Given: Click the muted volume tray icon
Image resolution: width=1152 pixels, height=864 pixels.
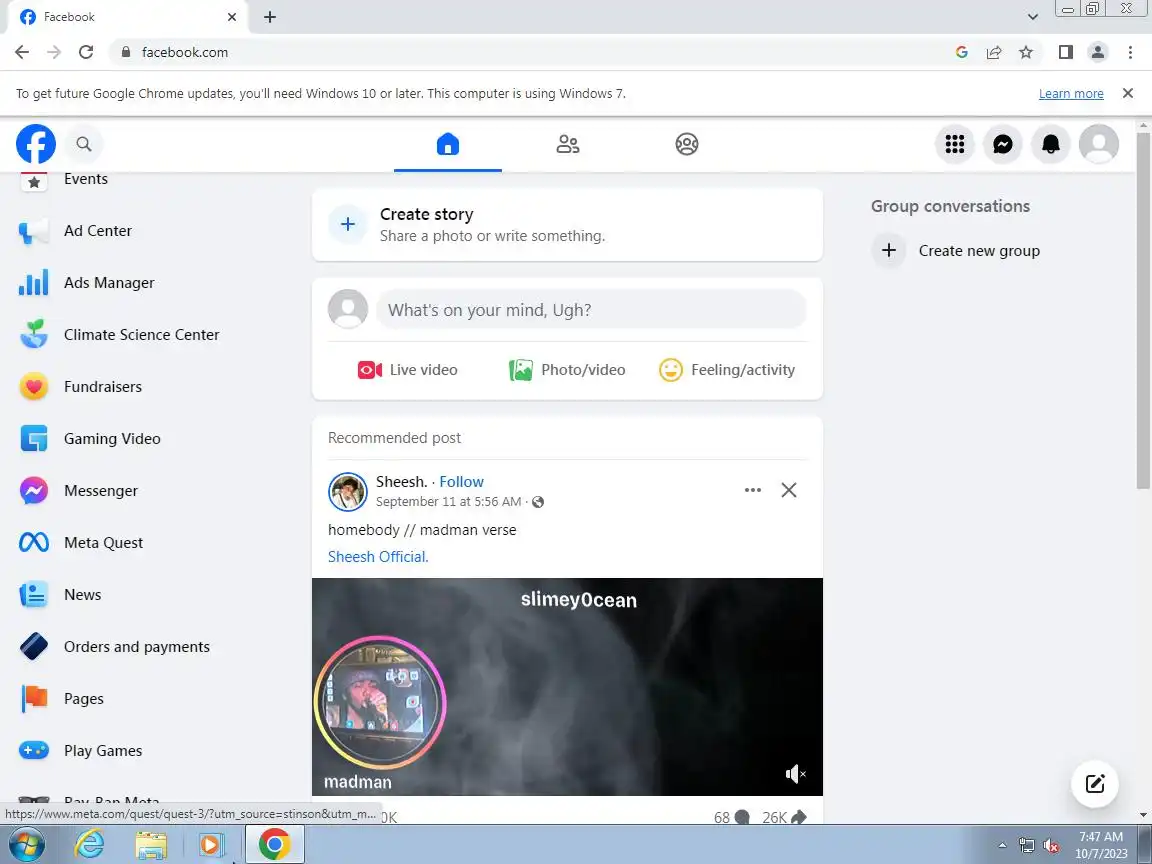Looking at the screenshot, I should (x=1051, y=846).
